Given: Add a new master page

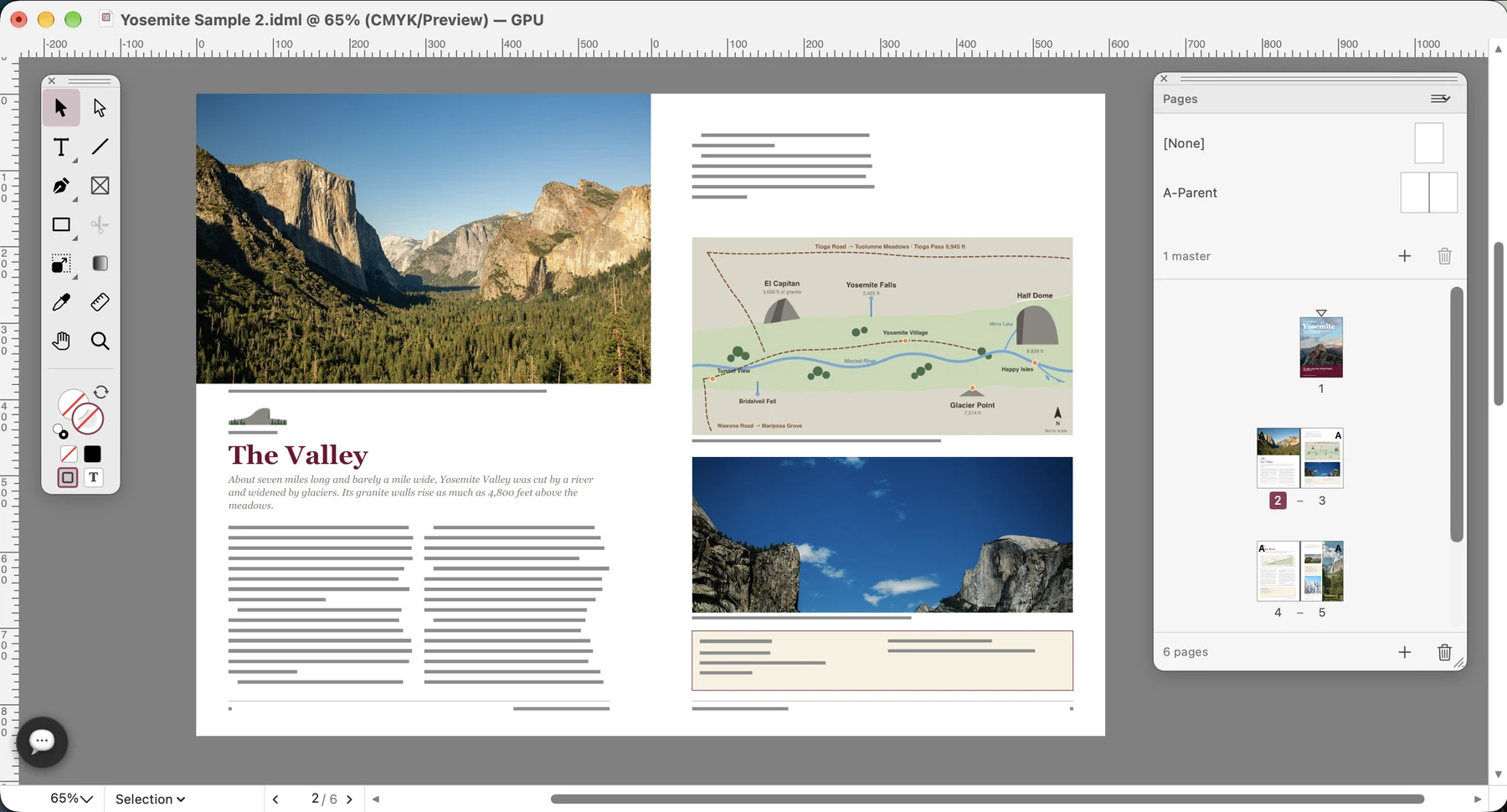Looking at the screenshot, I should 1405,256.
